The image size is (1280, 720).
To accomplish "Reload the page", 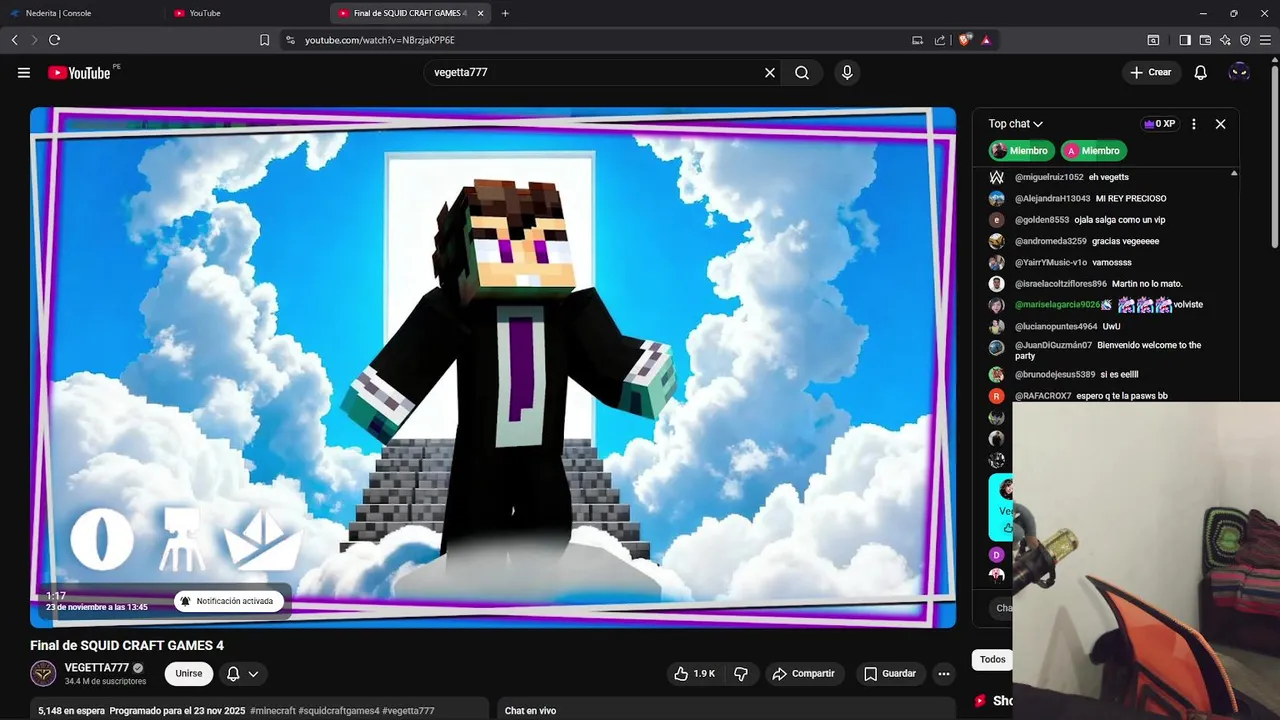I will [x=54, y=40].
